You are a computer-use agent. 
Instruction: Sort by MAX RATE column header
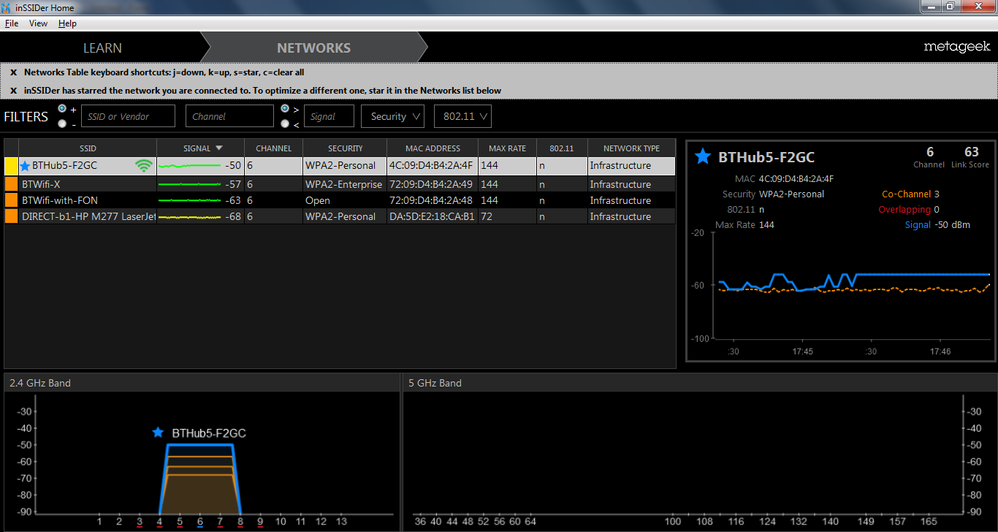click(x=507, y=148)
